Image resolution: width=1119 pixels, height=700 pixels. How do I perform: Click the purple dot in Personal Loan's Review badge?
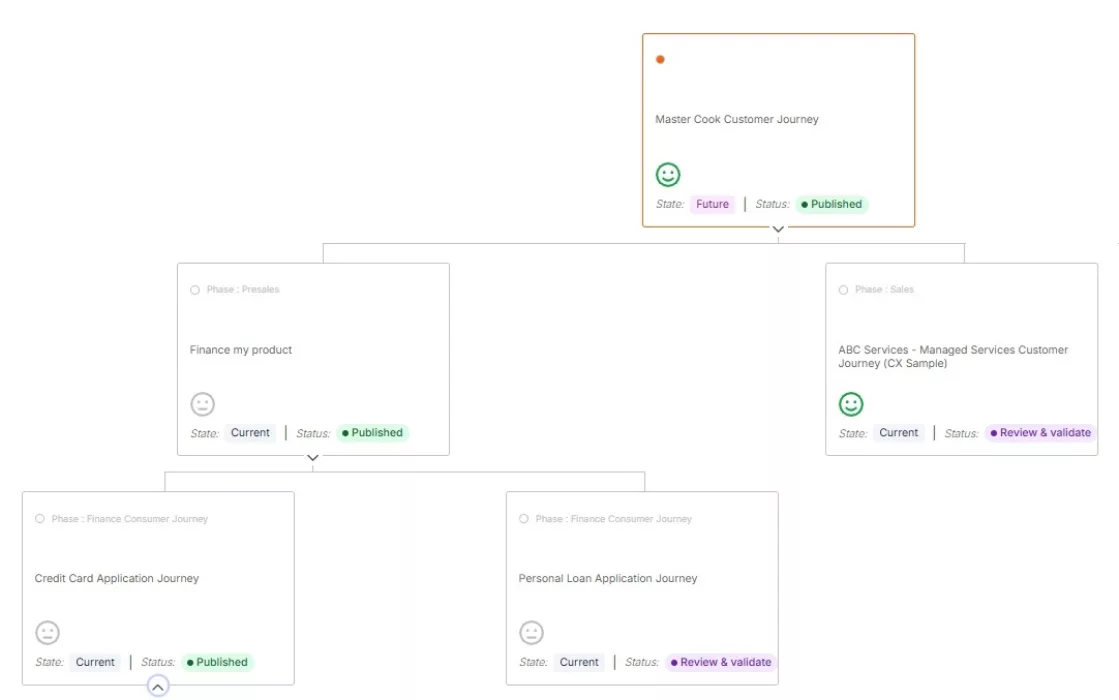[674, 662]
